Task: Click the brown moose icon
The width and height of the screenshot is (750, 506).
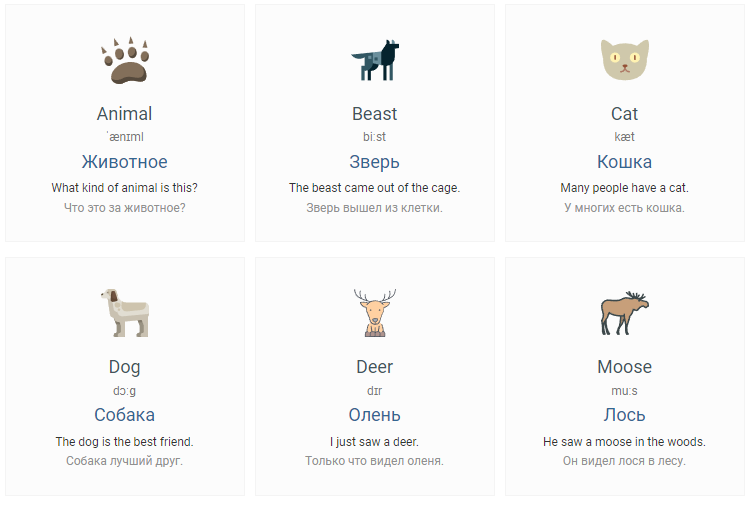Action: [x=625, y=313]
